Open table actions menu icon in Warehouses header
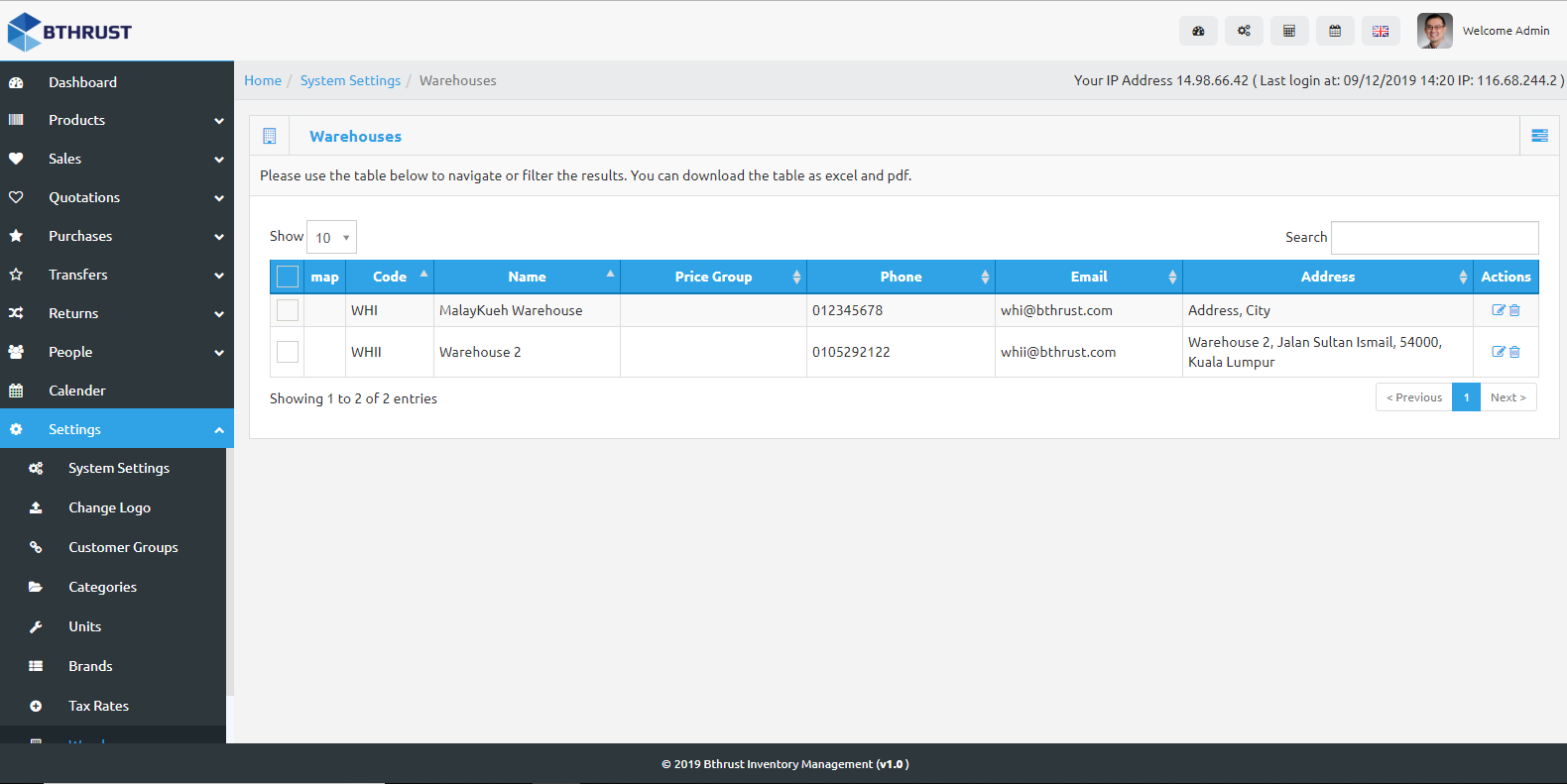Screen dimensions: 1567x784 pos(1539,136)
